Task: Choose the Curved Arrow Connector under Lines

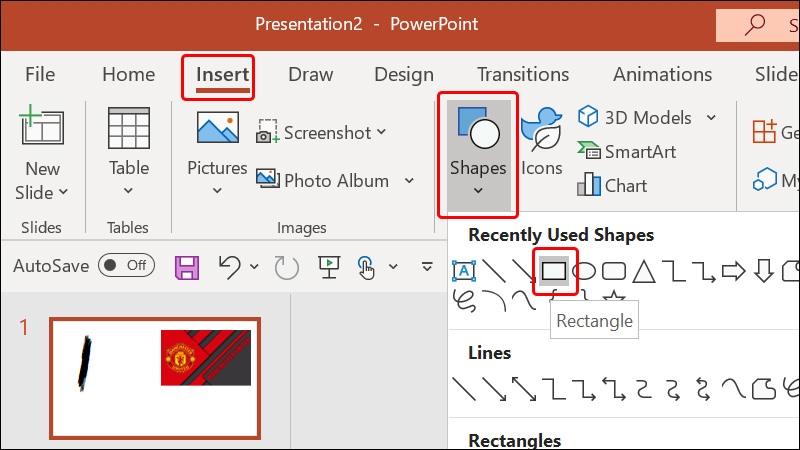Action: 674,389
